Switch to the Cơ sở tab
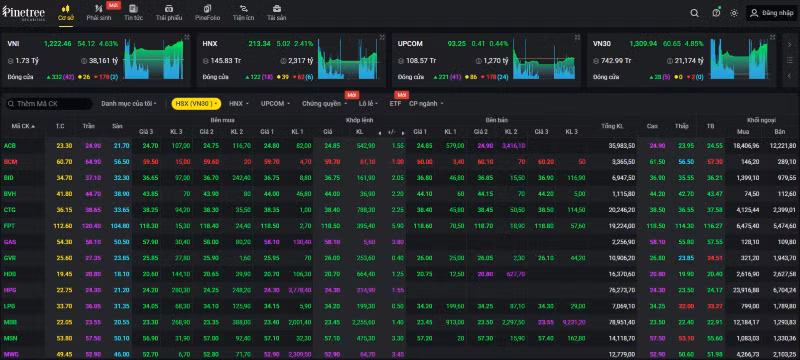Viewport: 800px width, 360px height. coord(66,13)
